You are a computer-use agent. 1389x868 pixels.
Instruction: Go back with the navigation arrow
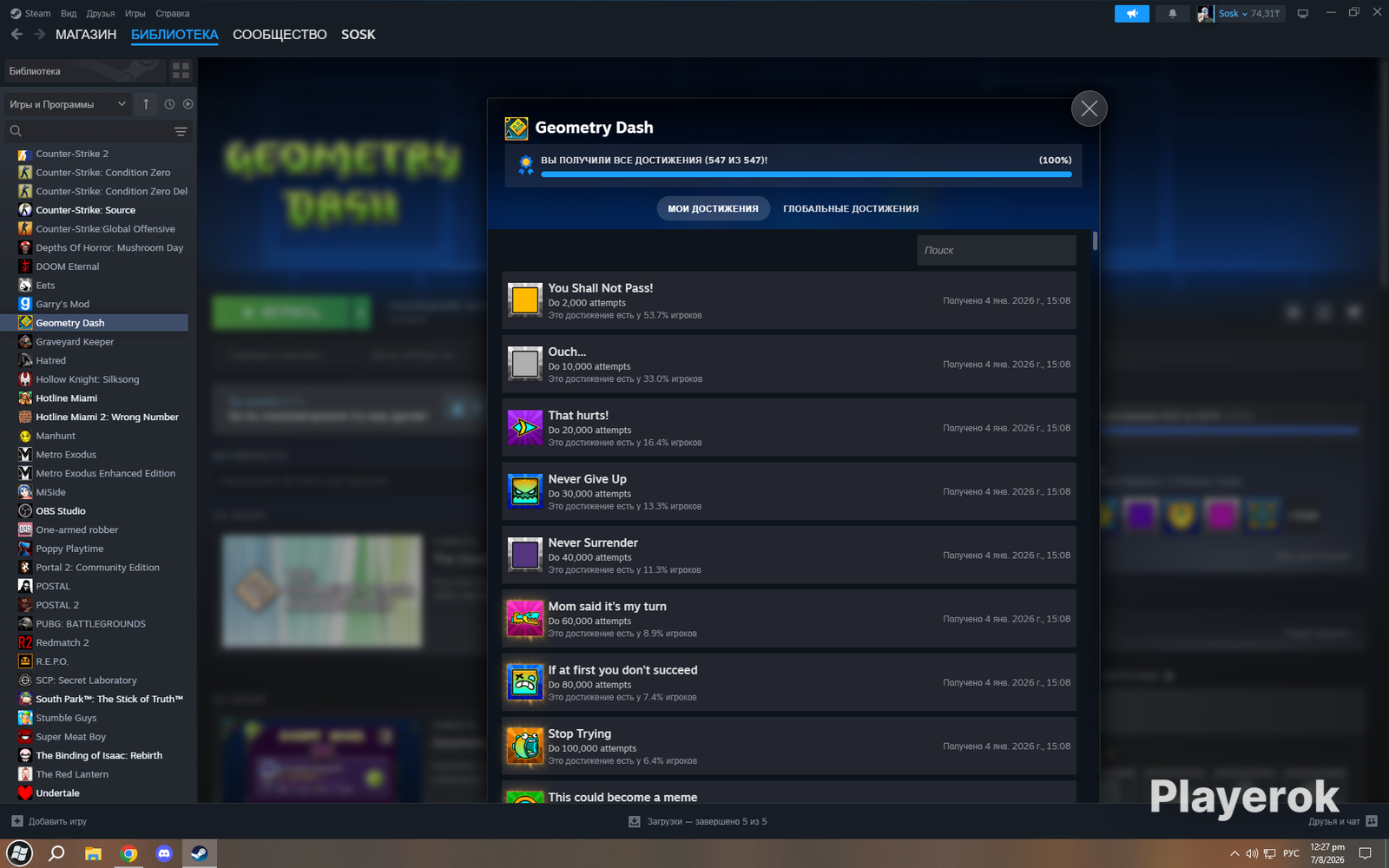16,35
